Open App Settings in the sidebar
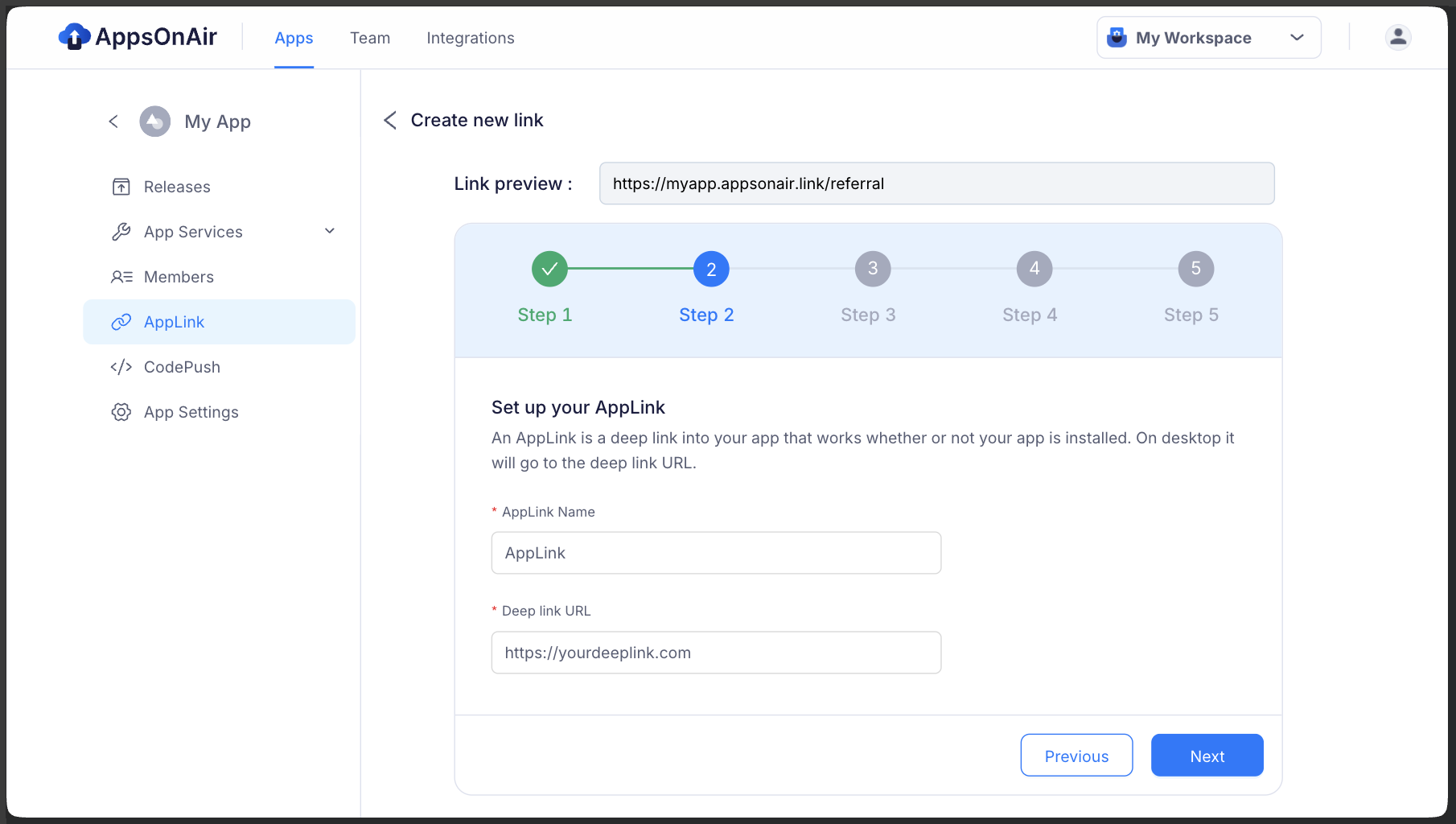Image resolution: width=1456 pixels, height=824 pixels. 219,412
